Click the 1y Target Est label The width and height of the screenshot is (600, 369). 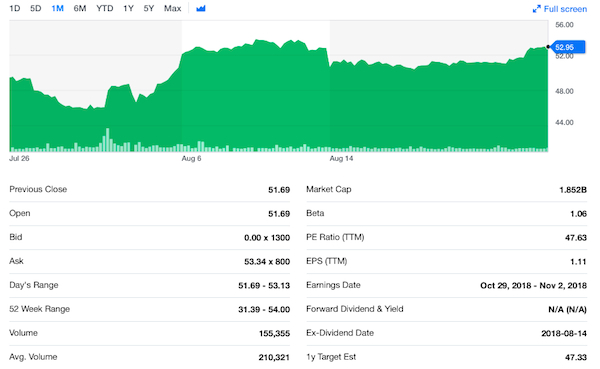[x=331, y=357]
